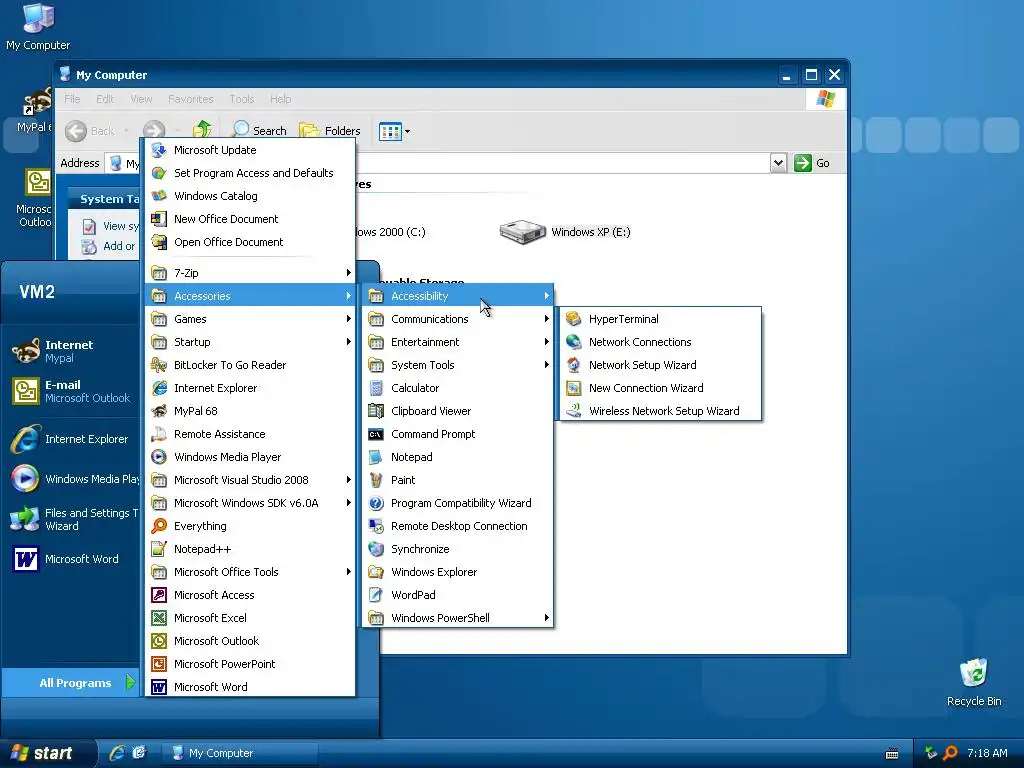This screenshot has width=1024, height=768.
Task: Click the Everything tray icon
Action: 950,753
